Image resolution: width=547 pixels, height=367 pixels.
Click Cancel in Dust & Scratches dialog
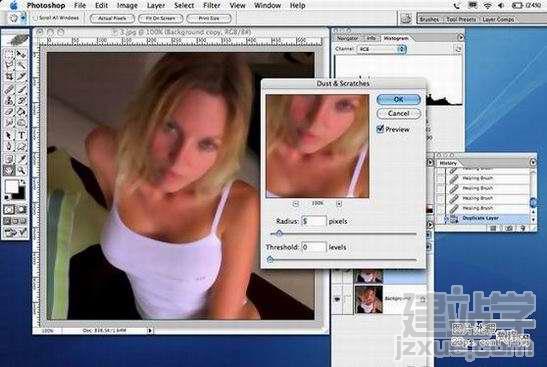click(x=398, y=113)
